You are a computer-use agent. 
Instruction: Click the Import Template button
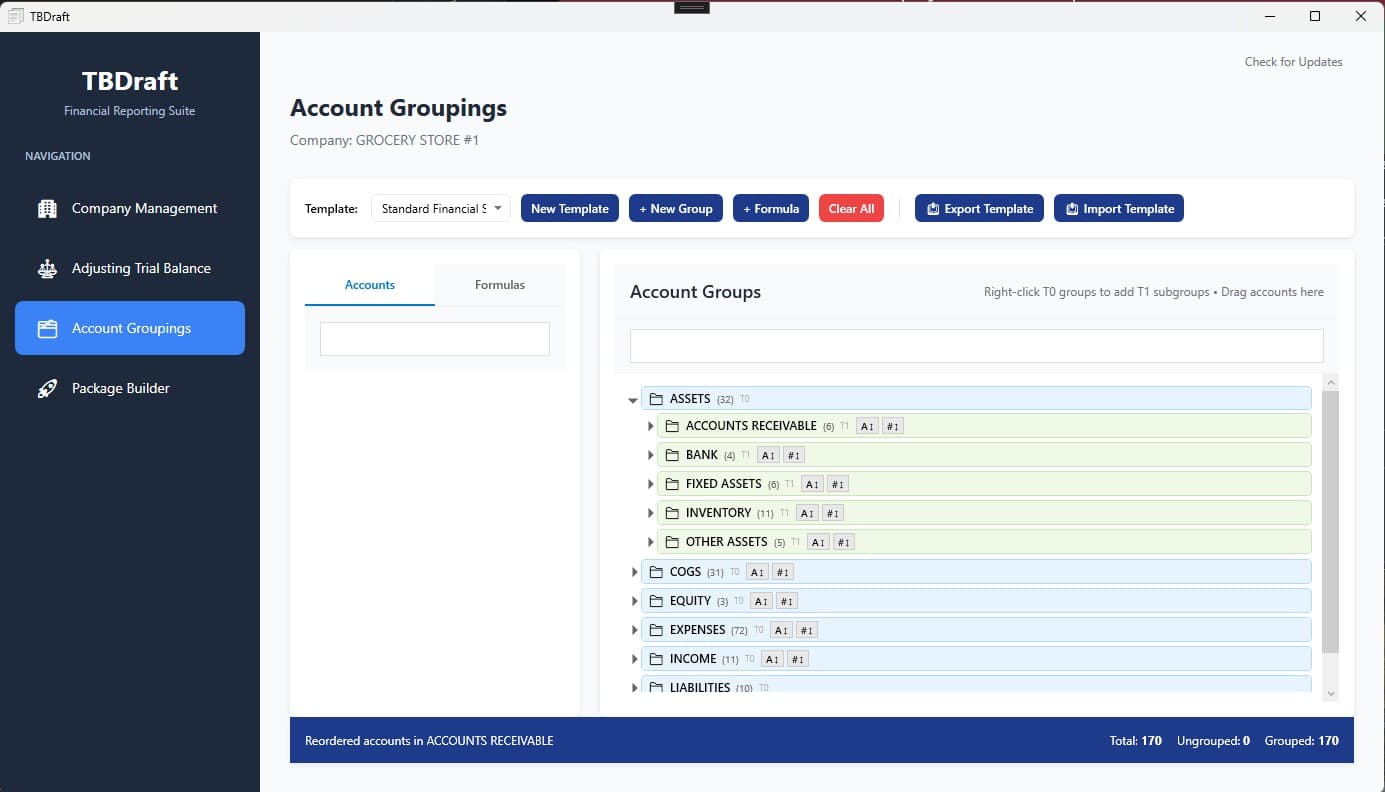(1119, 208)
